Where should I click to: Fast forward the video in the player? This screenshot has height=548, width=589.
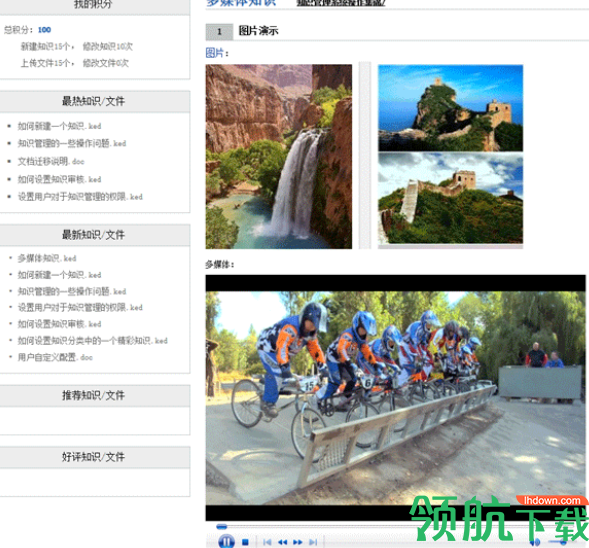(298, 542)
